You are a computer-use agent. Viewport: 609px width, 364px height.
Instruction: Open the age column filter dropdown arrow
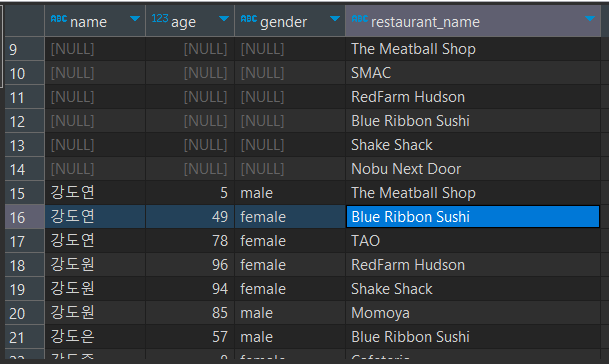pos(224,19)
